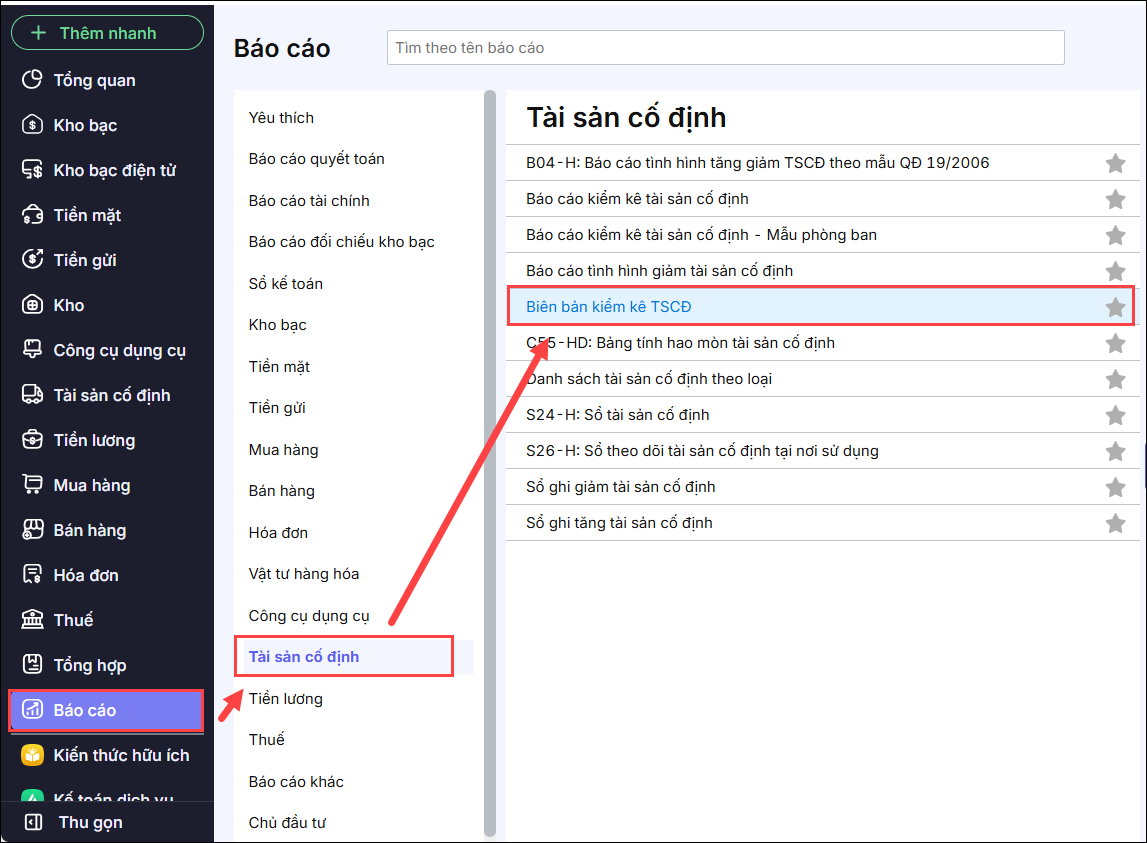This screenshot has width=1147, height=843.
Task: Open Chủ đầu tư report category
Action: 287,823
